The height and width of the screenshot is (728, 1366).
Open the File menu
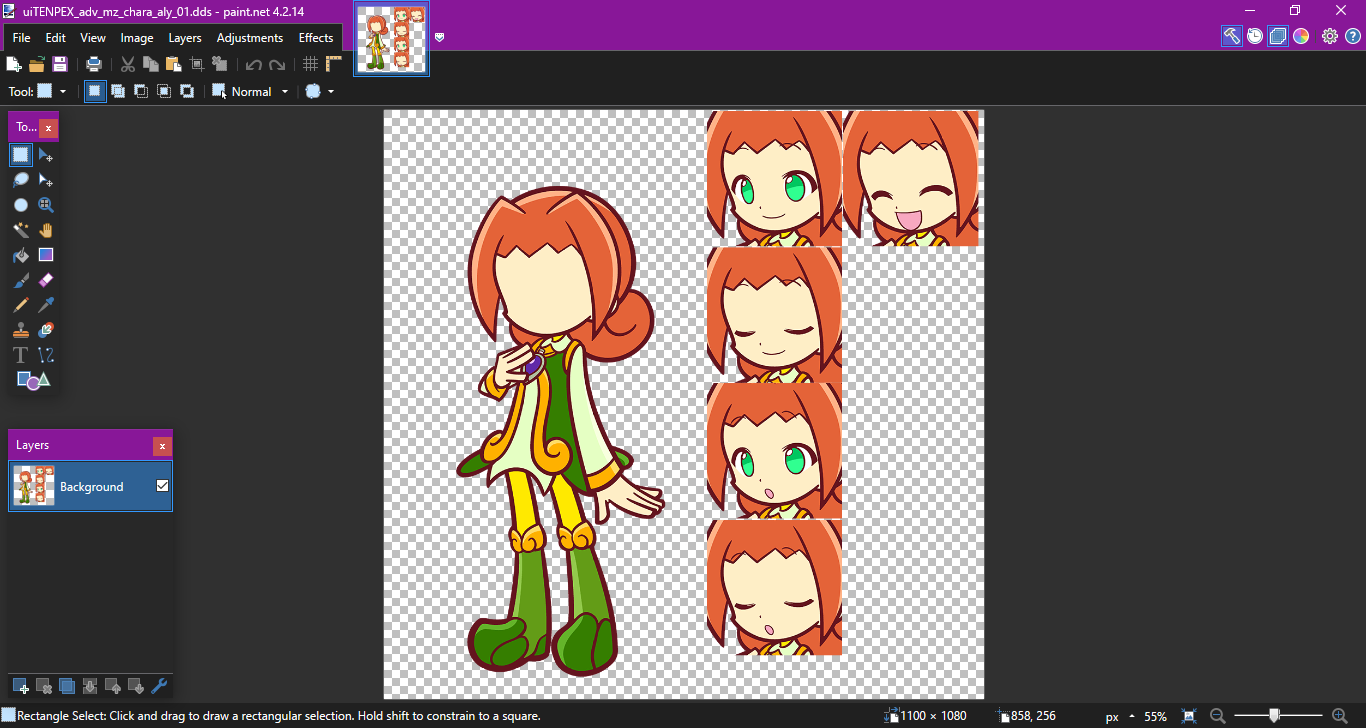[x=21, y=38]
